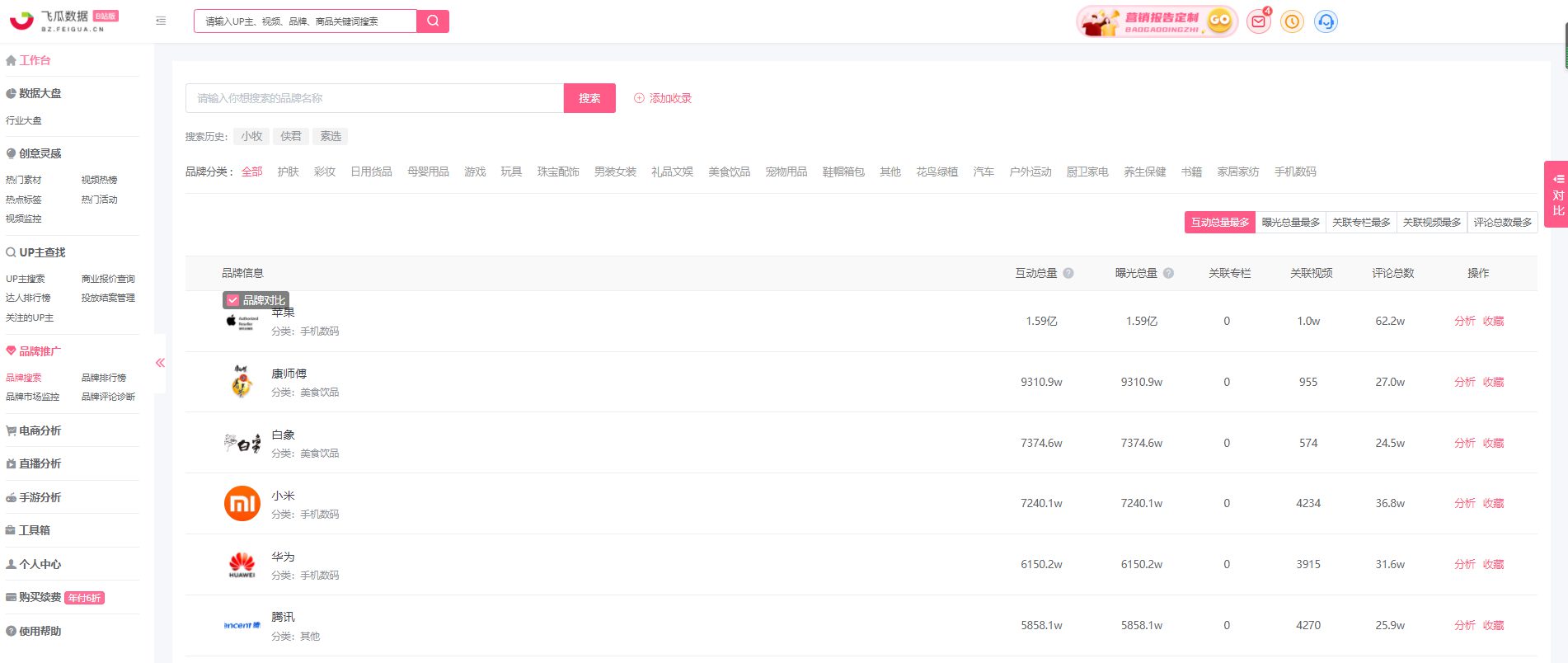This screenshot has height=663, width=1568.
Task: Click the clock history icon
Action: [x=1292, y=21]
